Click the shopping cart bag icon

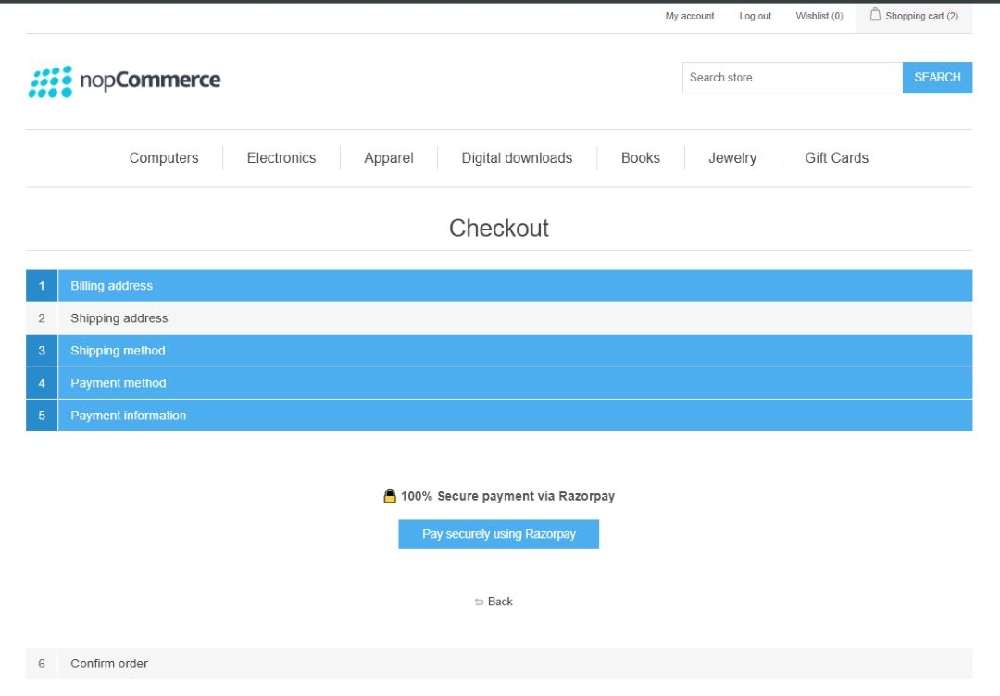pyautogui.click(x=875, y=14)
